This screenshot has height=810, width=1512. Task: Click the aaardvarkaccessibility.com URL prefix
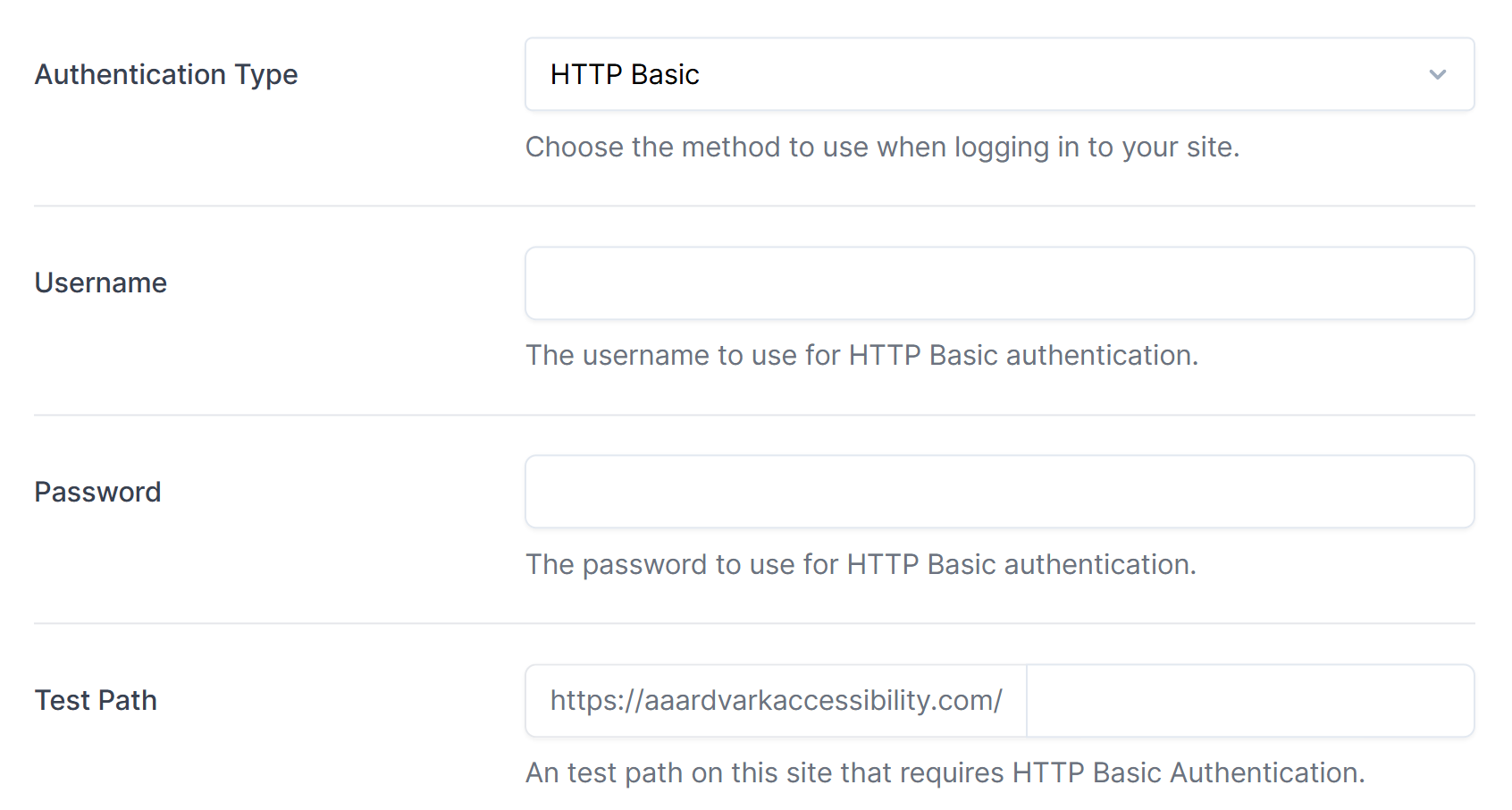tap(776, 700)
